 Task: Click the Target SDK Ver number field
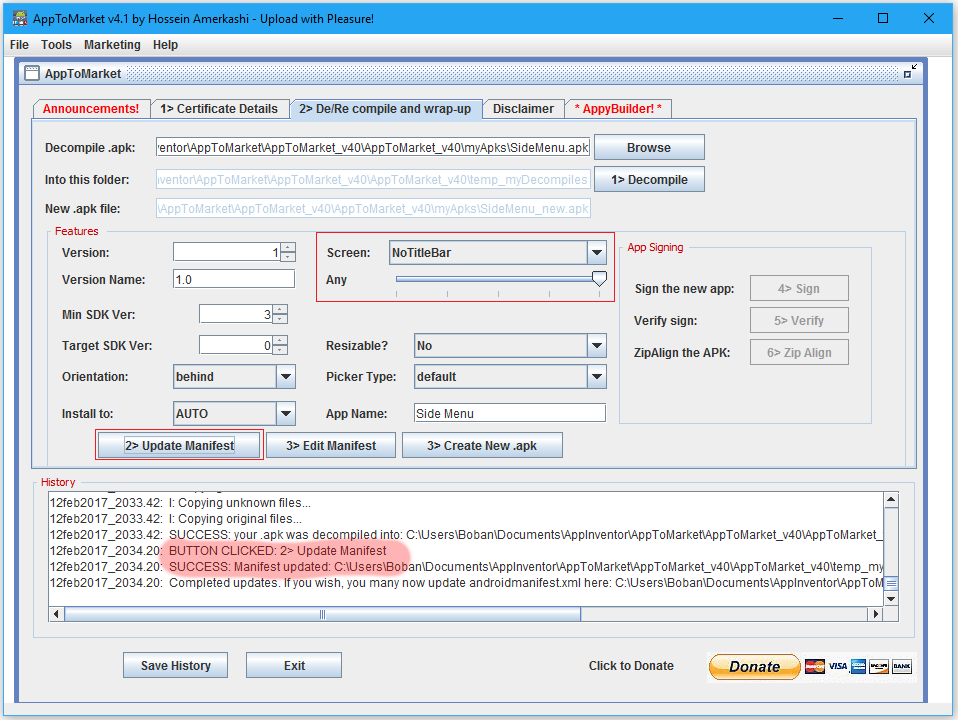coord(236,345)
